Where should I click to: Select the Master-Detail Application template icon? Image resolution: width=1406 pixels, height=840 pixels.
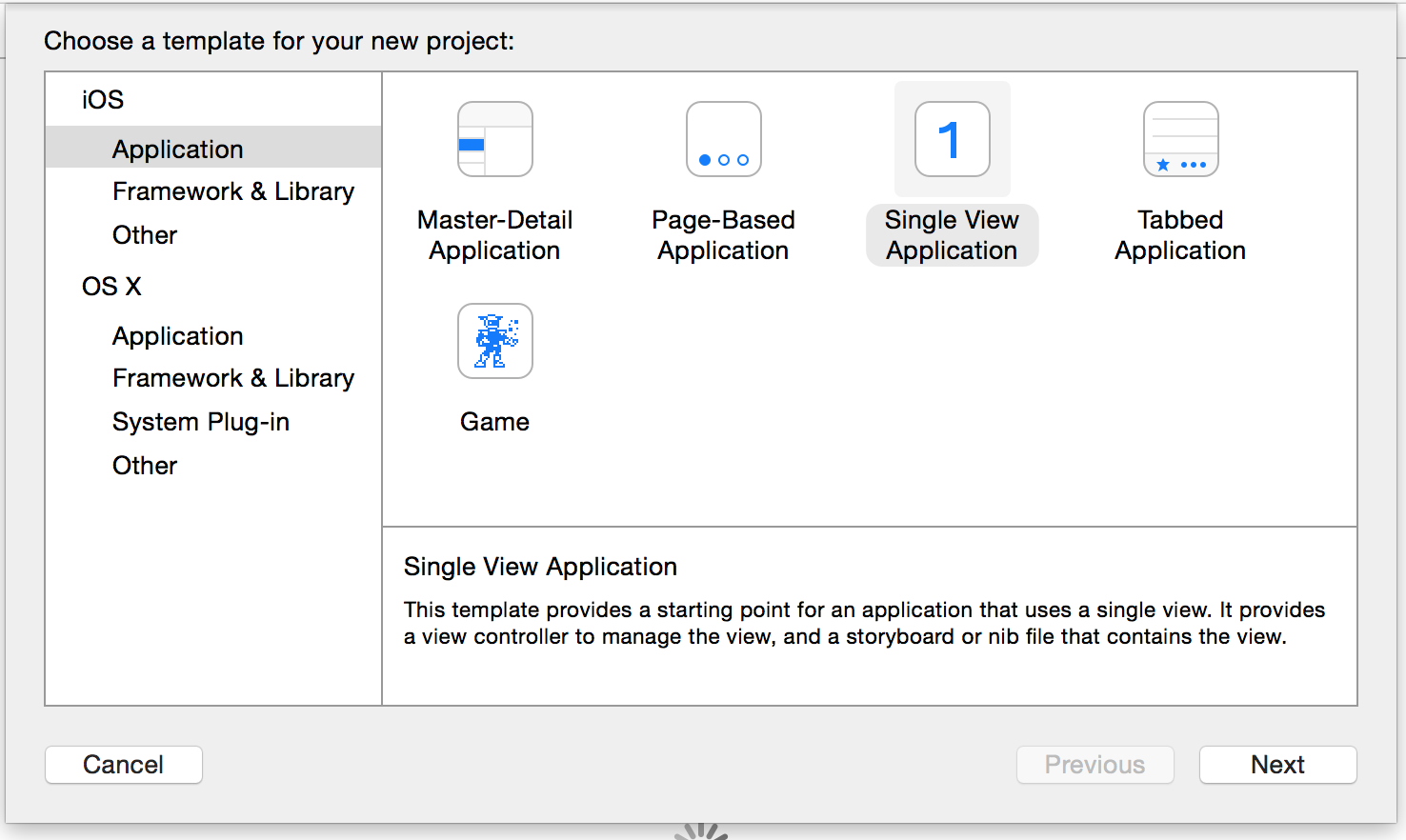pos(494,139)
